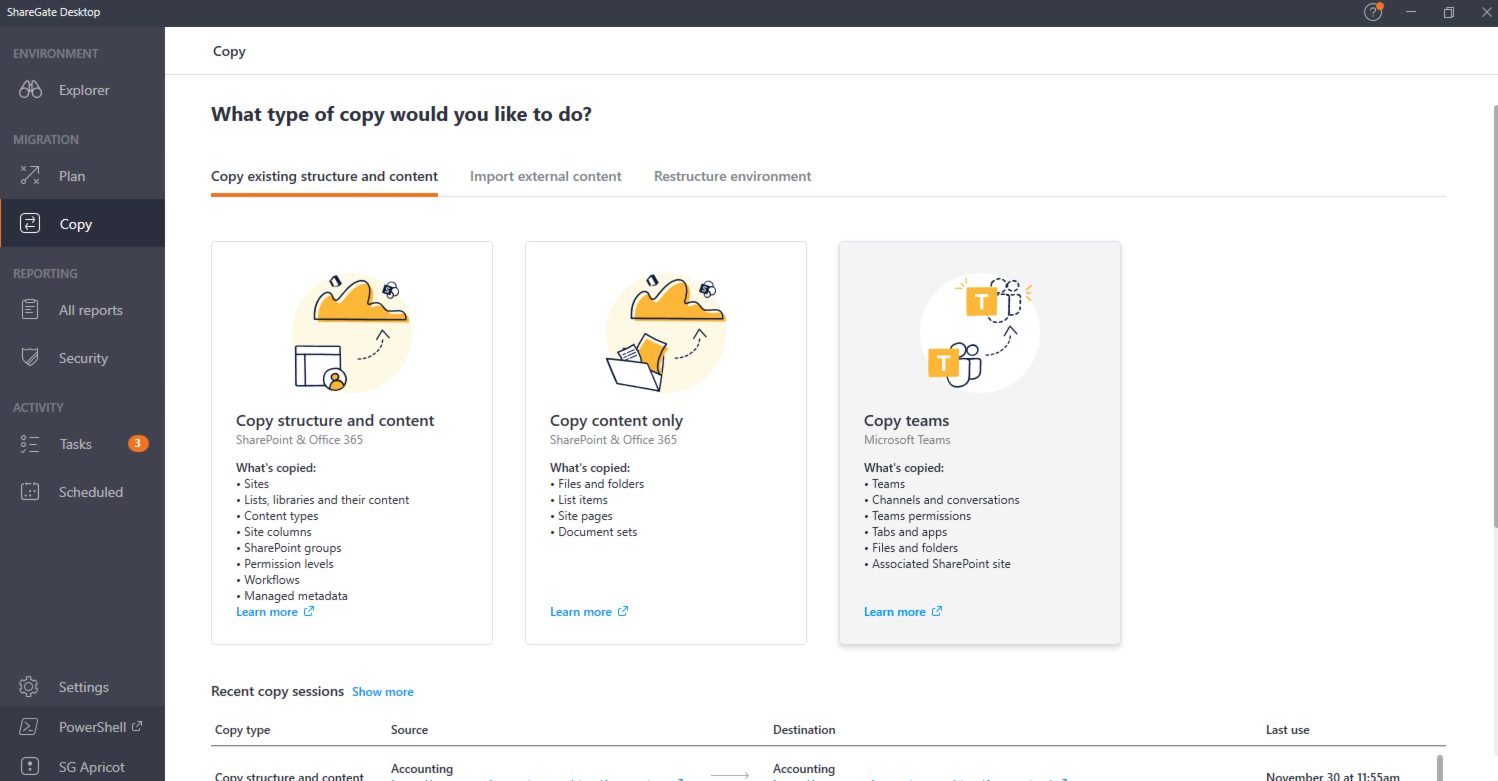The width and height of the screenshot is (1498, 781).
Task: Click the Recent copy sessions heading
Action: 277,691
